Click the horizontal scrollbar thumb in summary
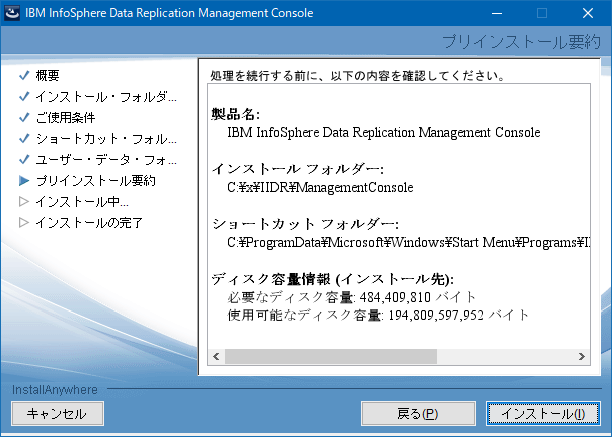612x437 pixels. point(331,357)
